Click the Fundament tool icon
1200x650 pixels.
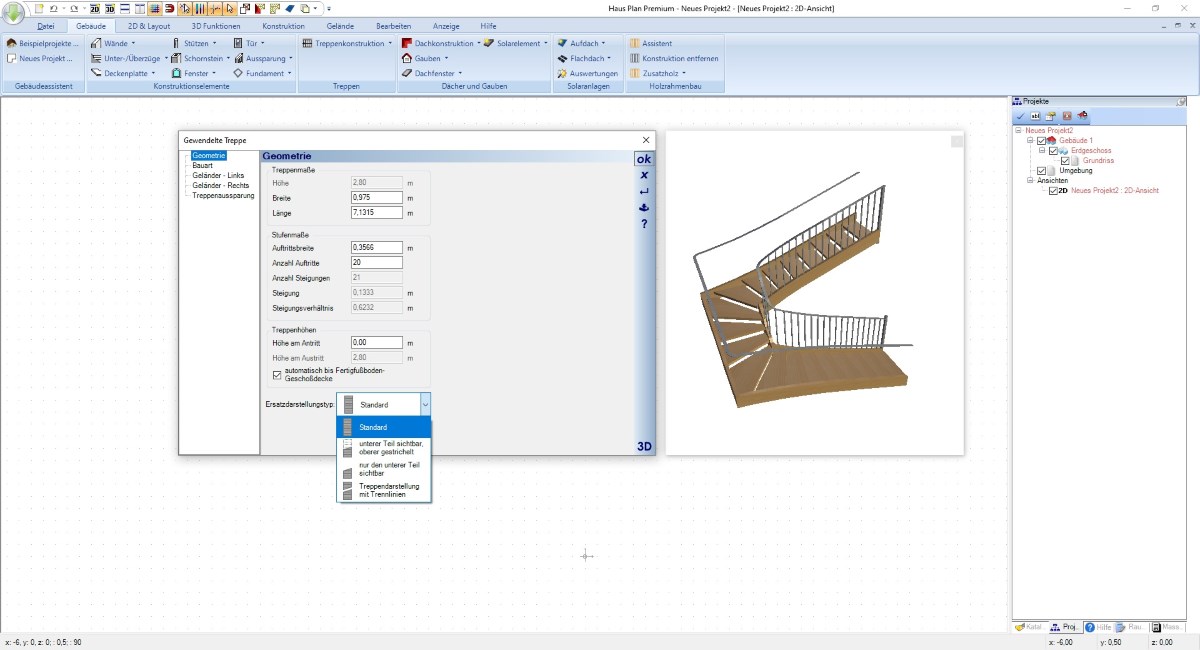click(238, 73)
